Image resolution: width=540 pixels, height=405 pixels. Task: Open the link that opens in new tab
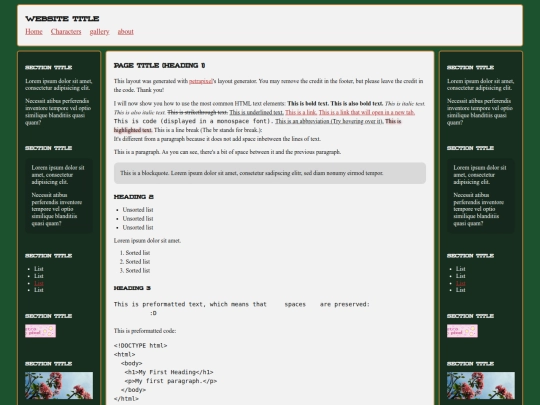pos(367,112)
